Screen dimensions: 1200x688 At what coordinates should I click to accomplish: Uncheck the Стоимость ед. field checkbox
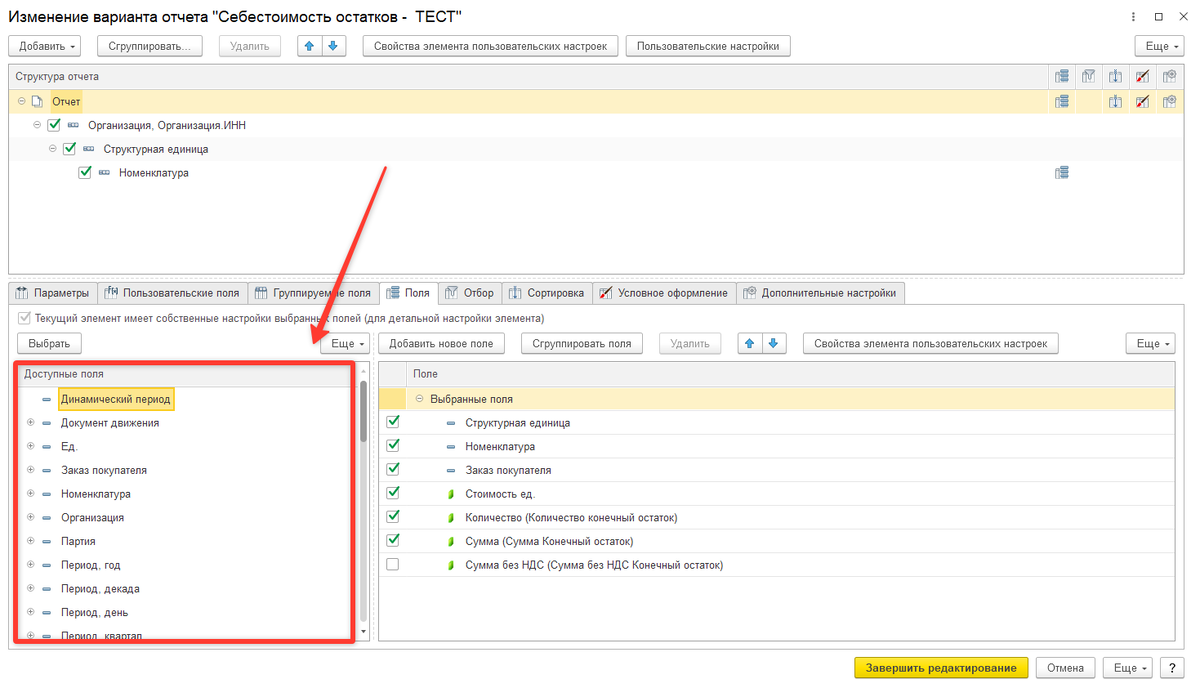(x=393, y=493)
